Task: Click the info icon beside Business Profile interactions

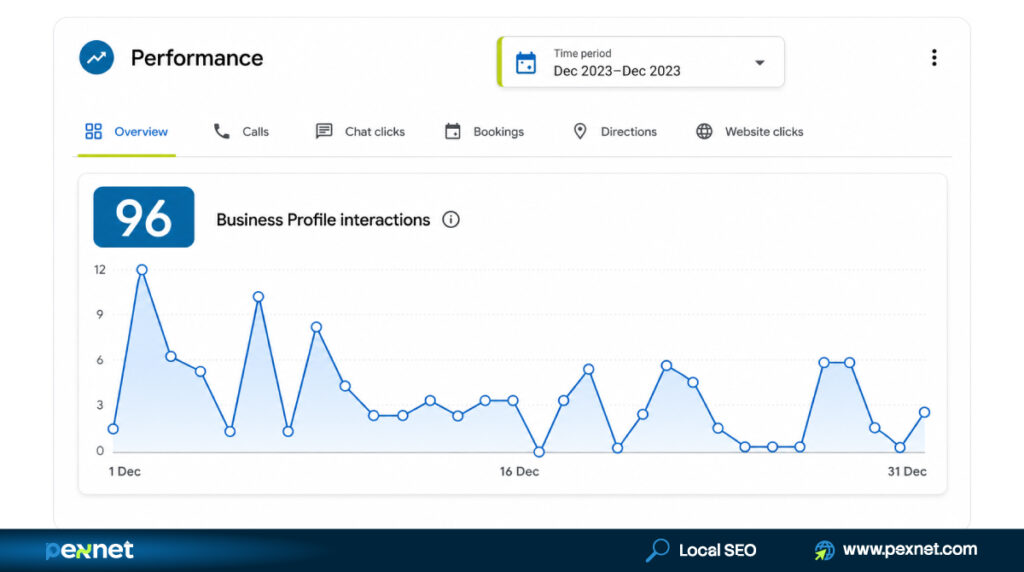Action: point(451,219)
